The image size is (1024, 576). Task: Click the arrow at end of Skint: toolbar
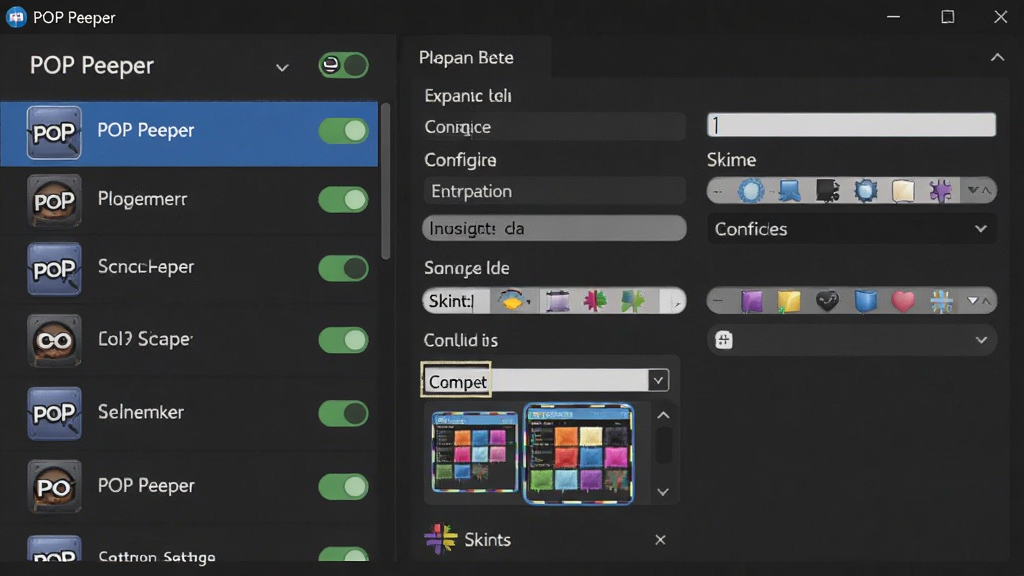tap(675, 302)
